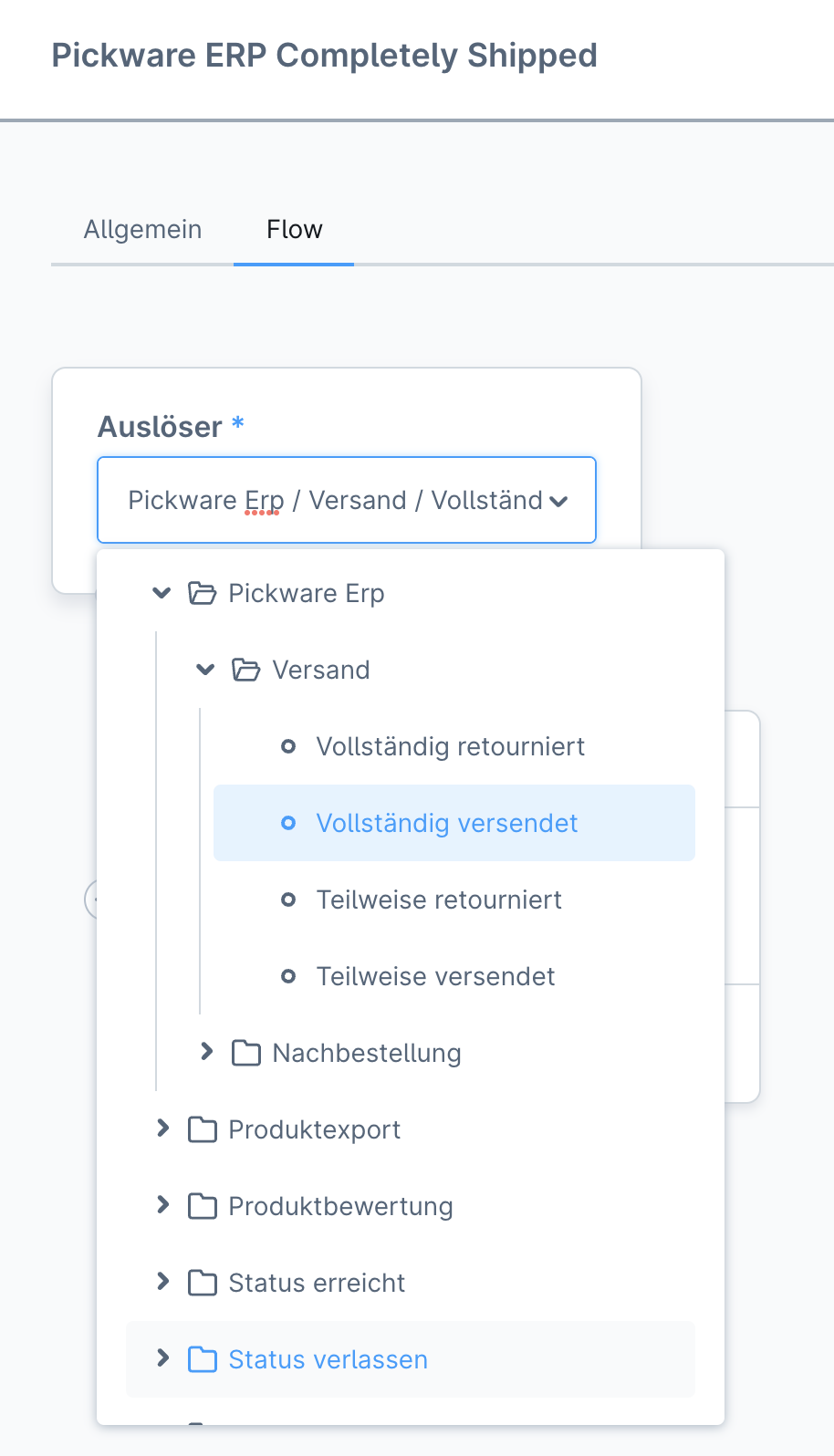
Task: Click bullet icon beside Vollständig versendet
Action: pyautogui.click(x=288, y=823)
